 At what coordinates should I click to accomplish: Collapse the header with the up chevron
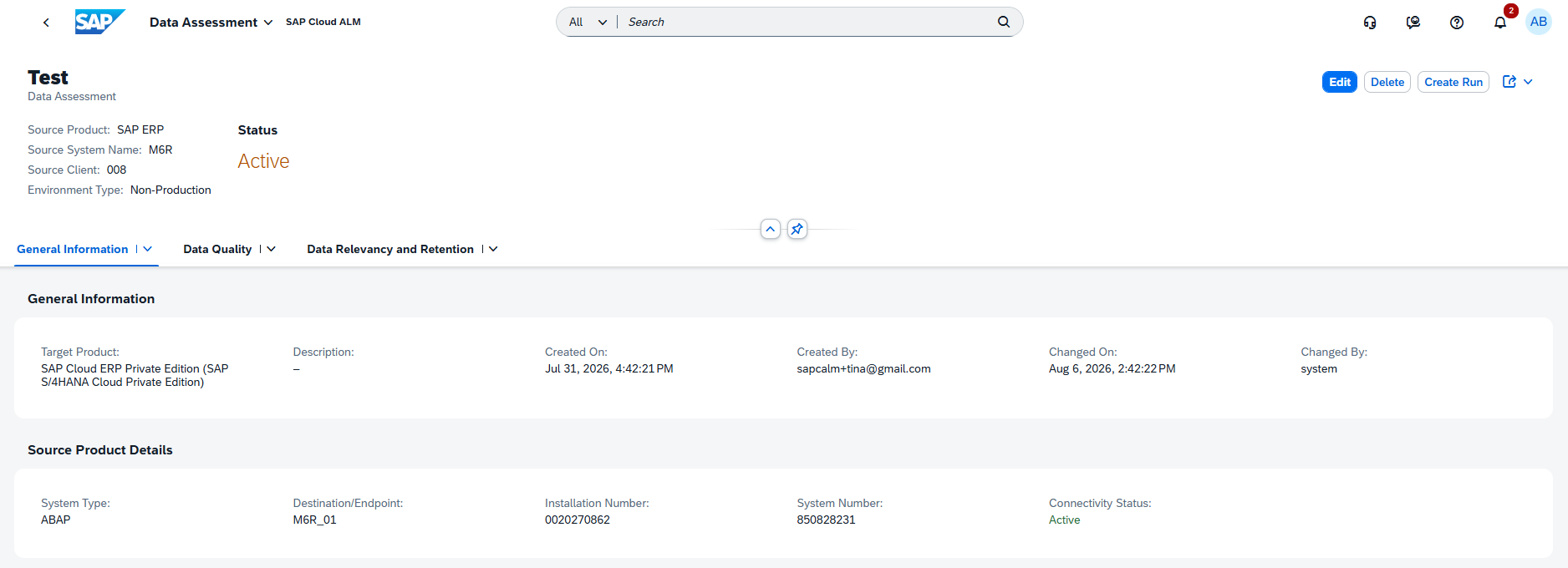pyautogui.click(x=771, y=229)
